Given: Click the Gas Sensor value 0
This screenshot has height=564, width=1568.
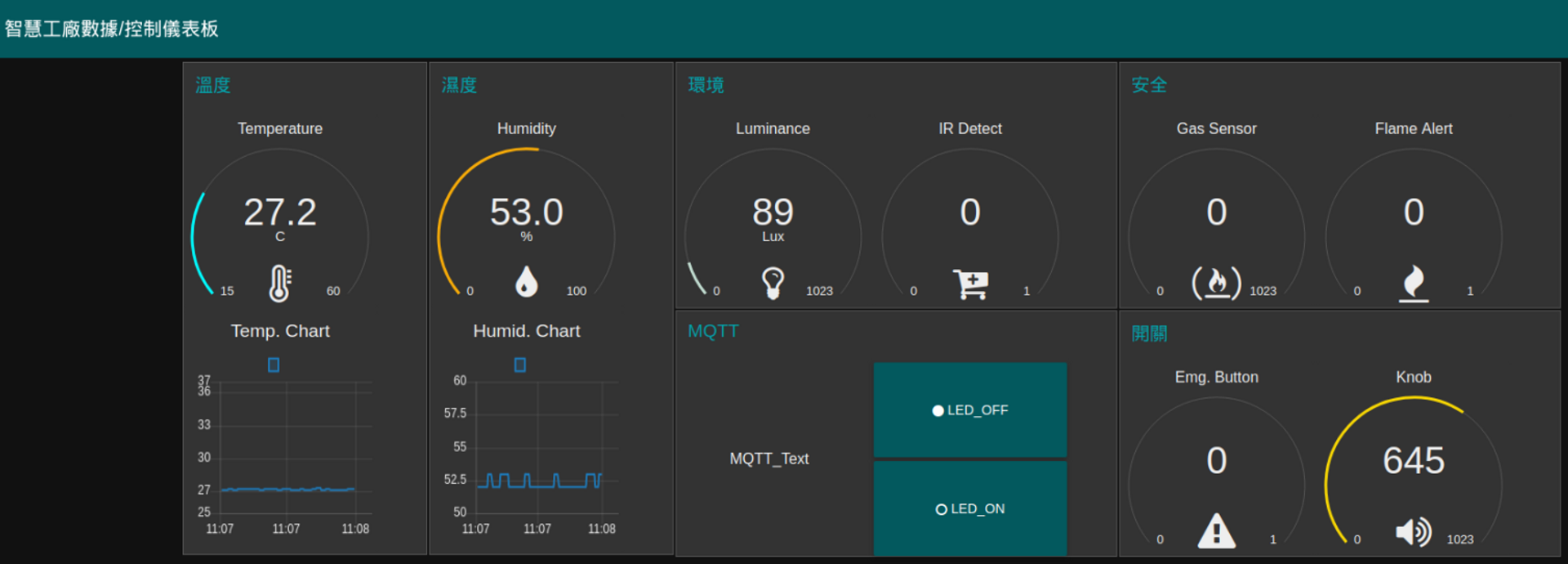Looking at the screenshot, I should pos(1217,213).
